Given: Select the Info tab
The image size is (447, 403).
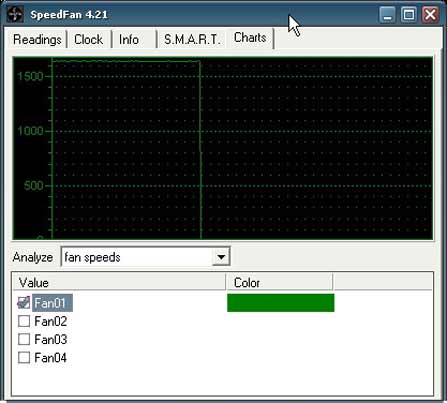Looking at the screenshot, I should click(134, 39).
